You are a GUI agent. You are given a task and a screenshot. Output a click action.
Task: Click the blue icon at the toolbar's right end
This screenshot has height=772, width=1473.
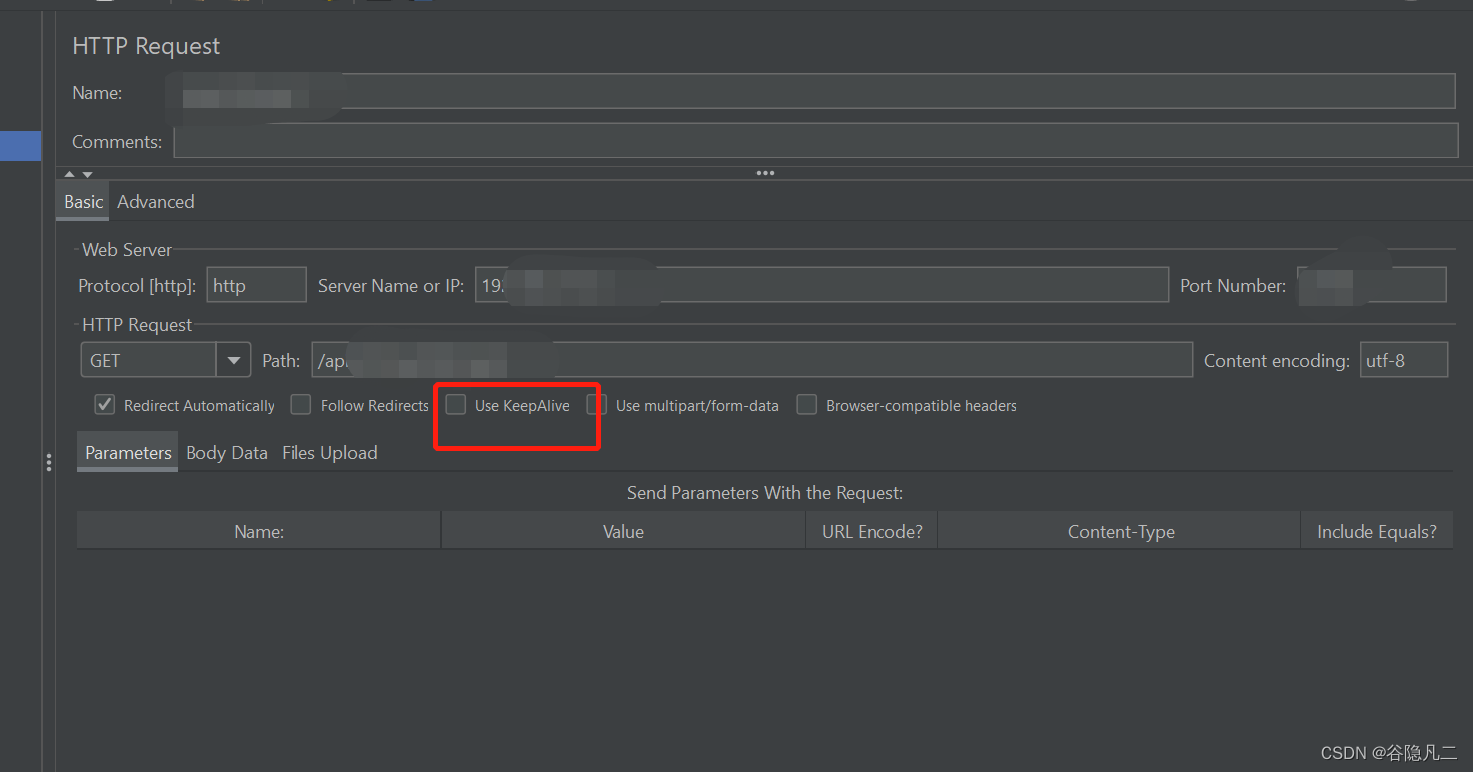[421, 3]
